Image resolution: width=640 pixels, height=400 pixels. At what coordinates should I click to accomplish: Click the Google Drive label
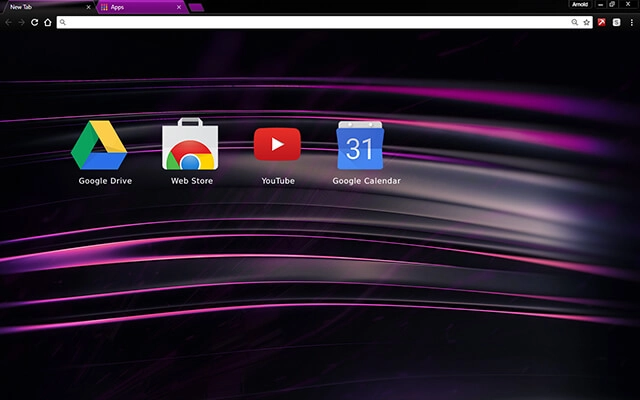[x=105, y=181]
